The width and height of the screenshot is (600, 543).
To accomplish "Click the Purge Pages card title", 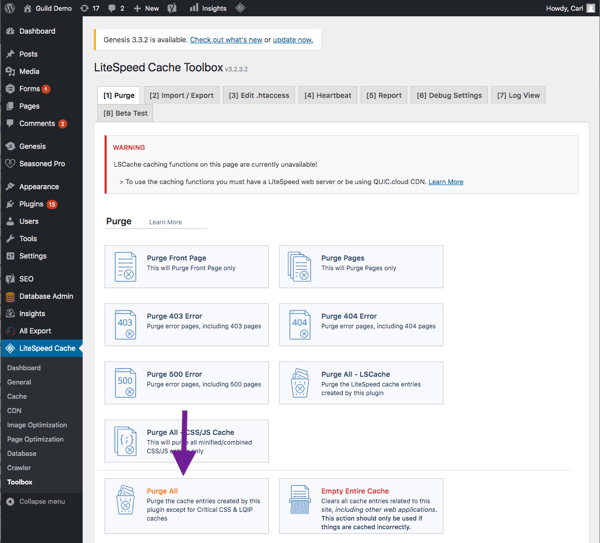I will pos(343,258).
